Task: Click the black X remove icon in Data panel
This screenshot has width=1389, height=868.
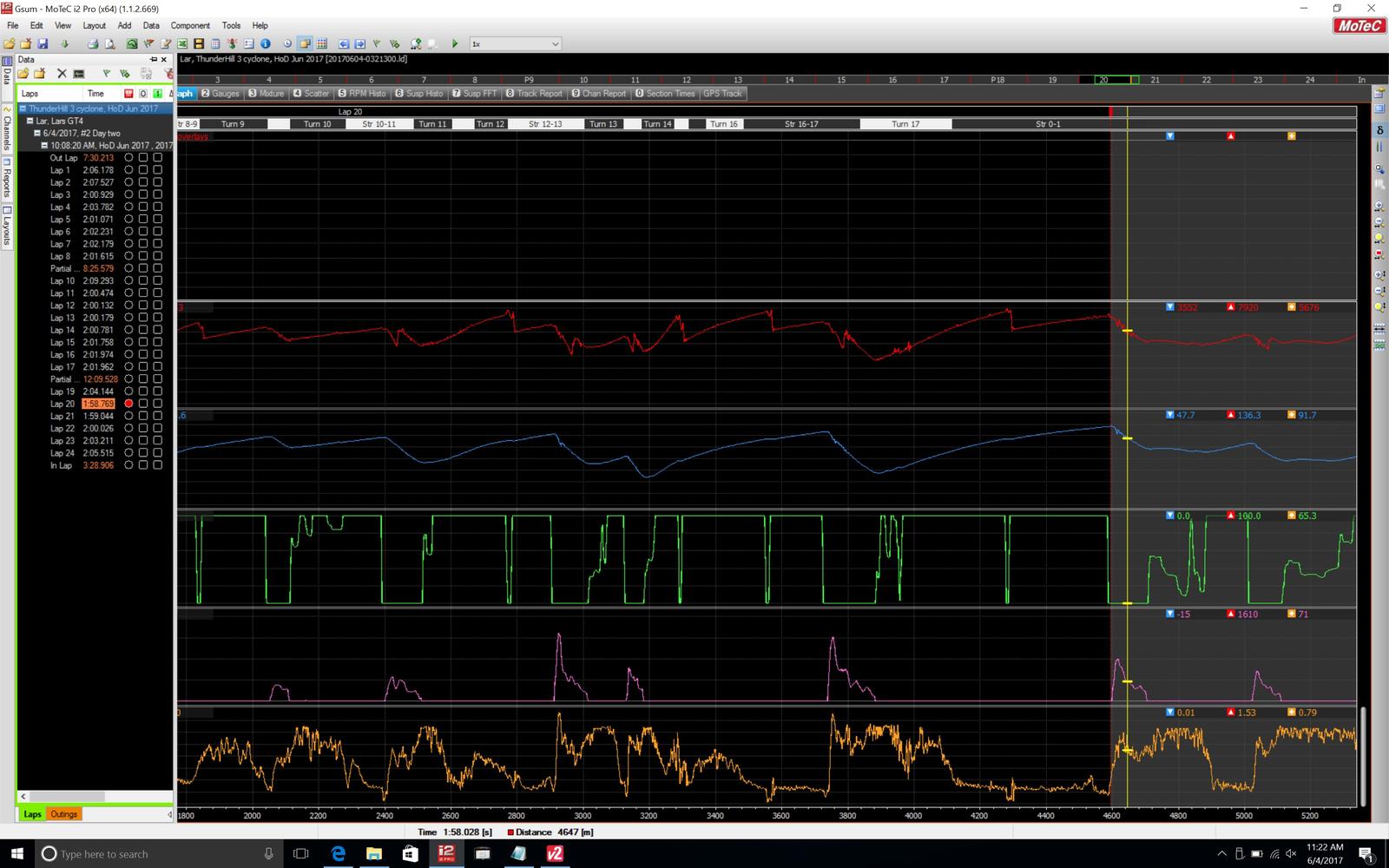Action: 62,74
